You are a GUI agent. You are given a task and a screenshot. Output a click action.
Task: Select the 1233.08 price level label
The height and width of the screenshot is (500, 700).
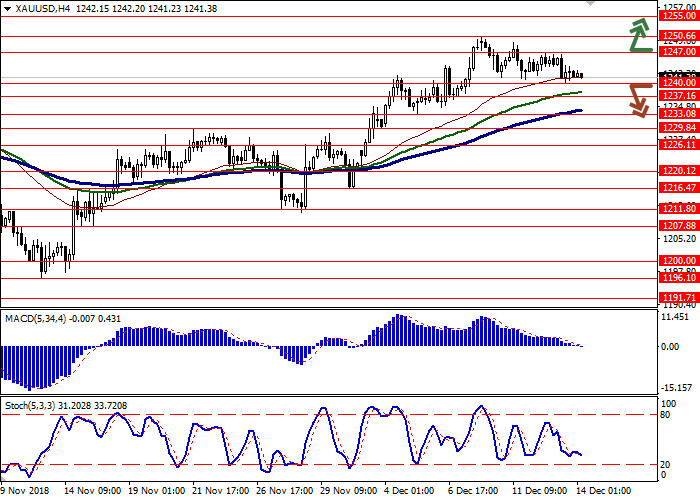tap(678, 115)
